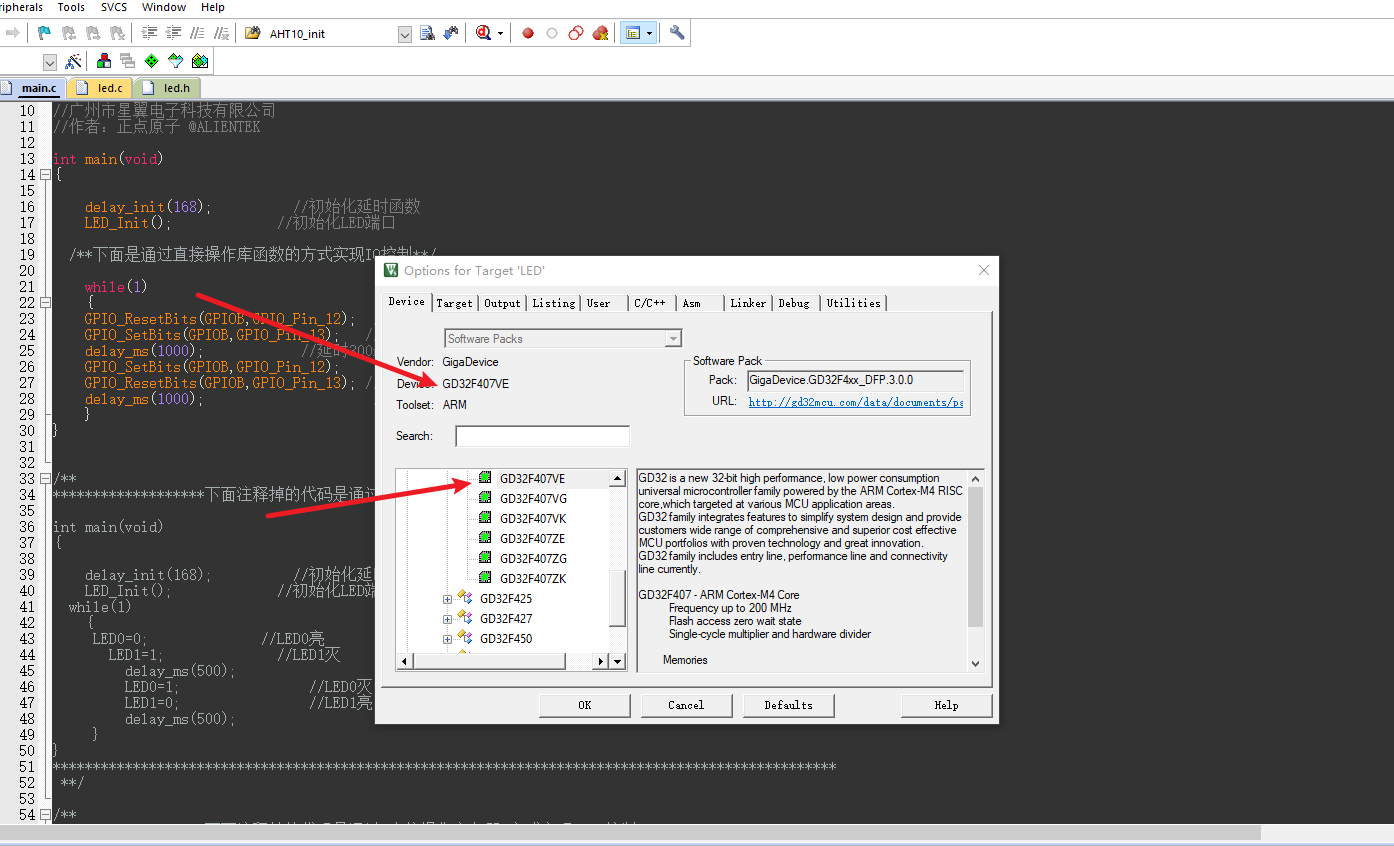Viewport: 1394px width, 846px height.
Task: Switch to the Debug options tab
Action: coord(794,303)
